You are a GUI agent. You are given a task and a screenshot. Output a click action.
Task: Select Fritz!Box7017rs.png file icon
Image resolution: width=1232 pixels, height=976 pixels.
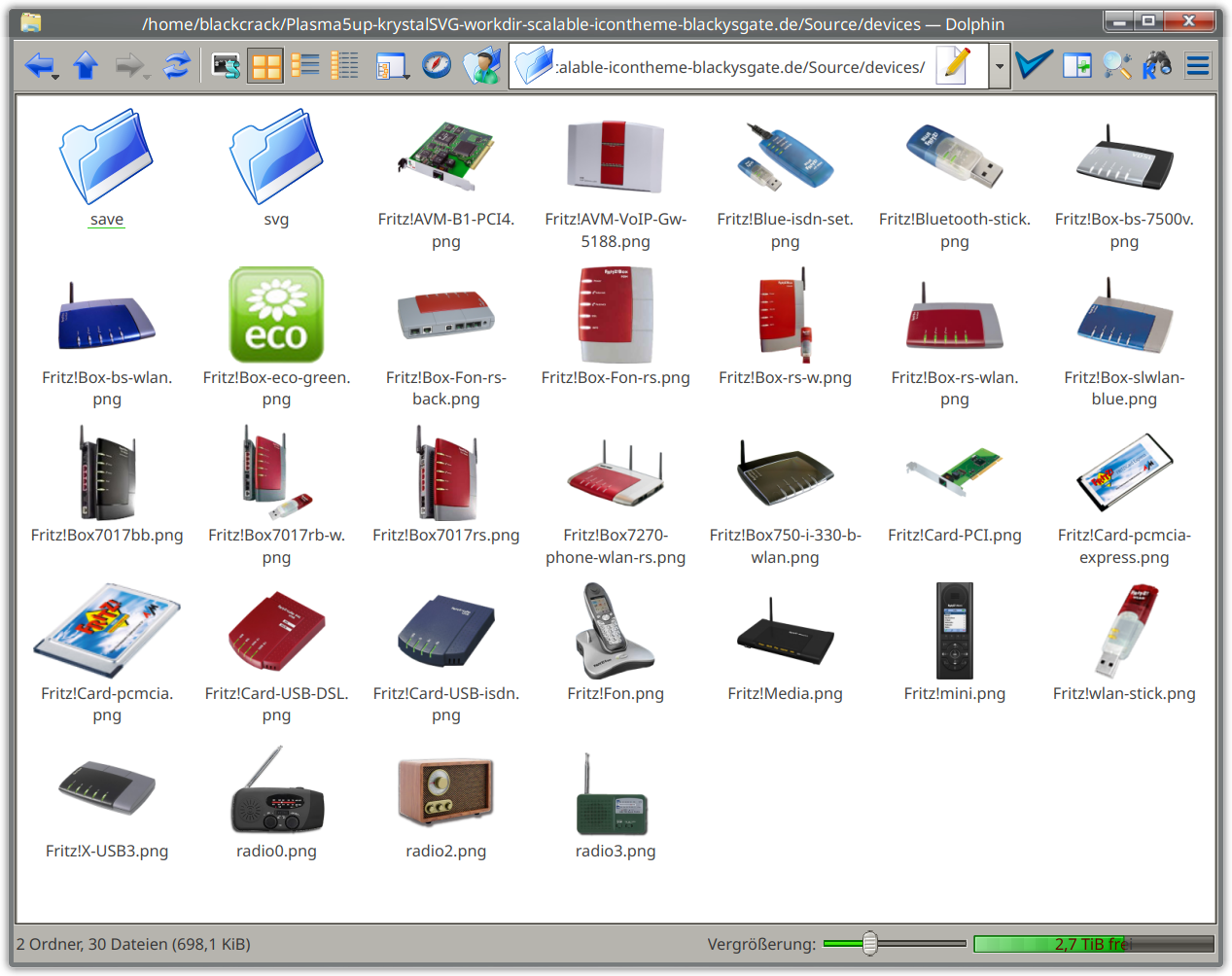(446, 472)
